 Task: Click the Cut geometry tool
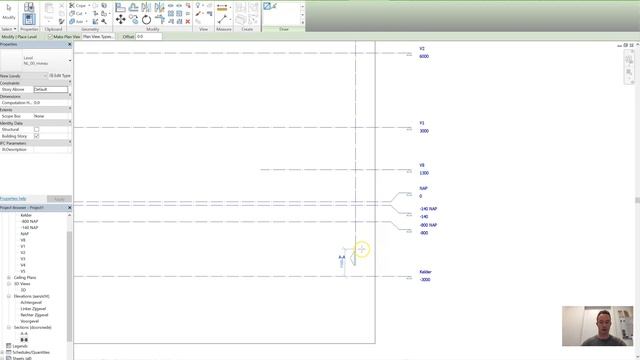(x=76, y=13)
